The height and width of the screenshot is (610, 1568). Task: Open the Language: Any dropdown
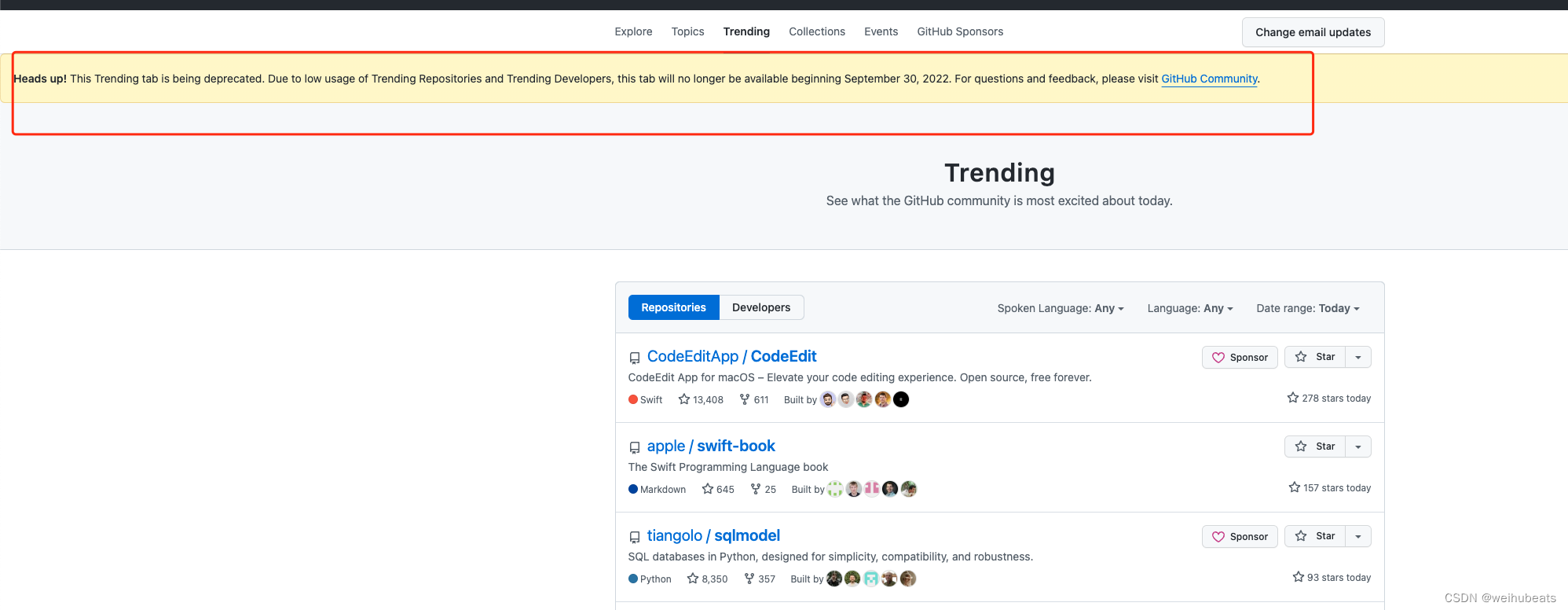pos(1190,308)
